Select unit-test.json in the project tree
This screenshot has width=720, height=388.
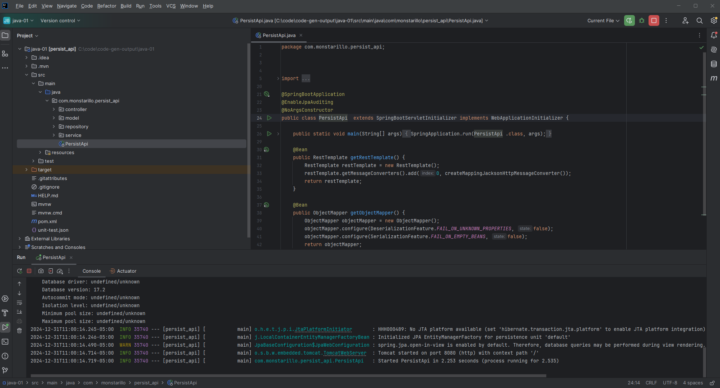point(50,230)
